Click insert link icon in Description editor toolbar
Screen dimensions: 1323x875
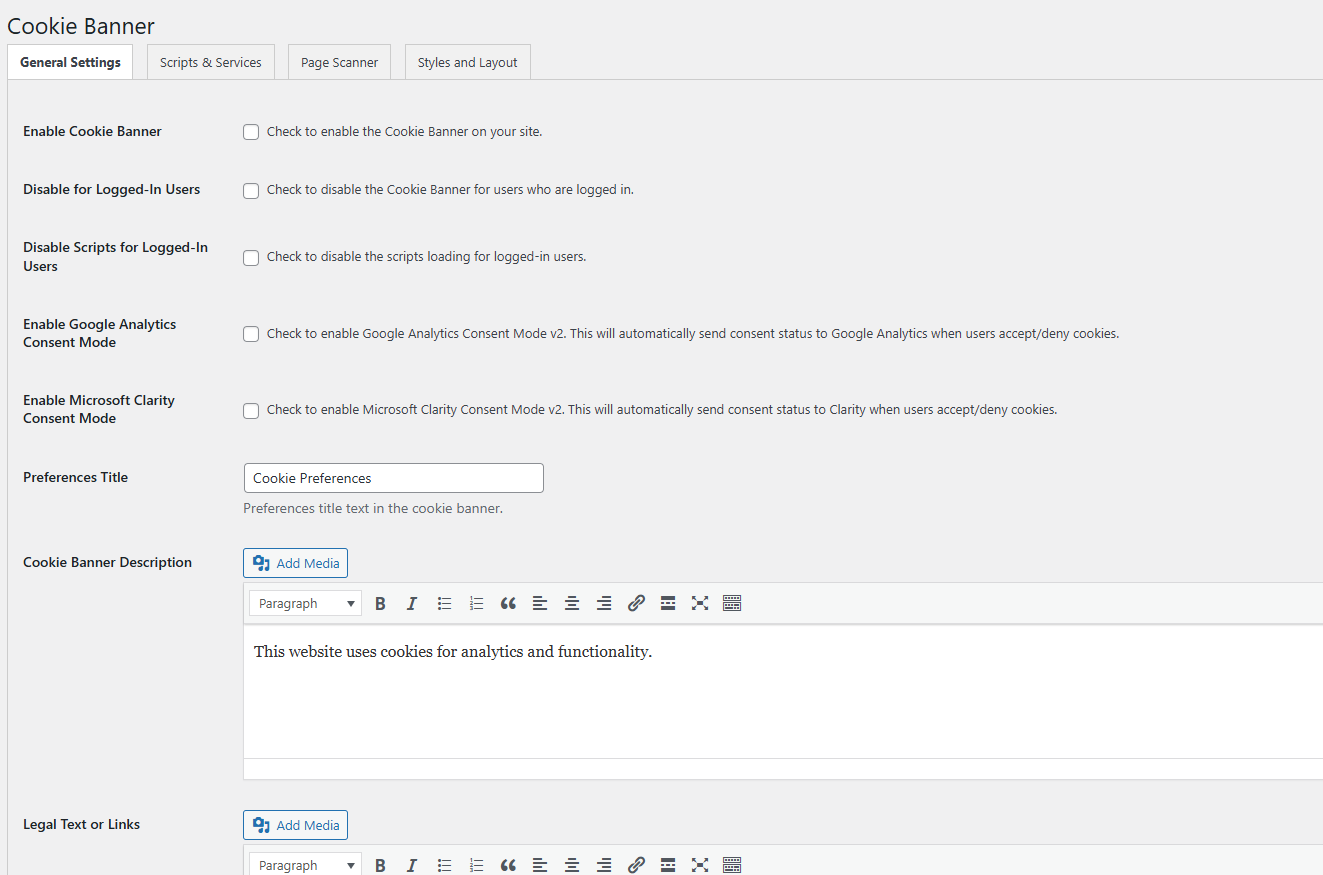(x=636, y=603)
